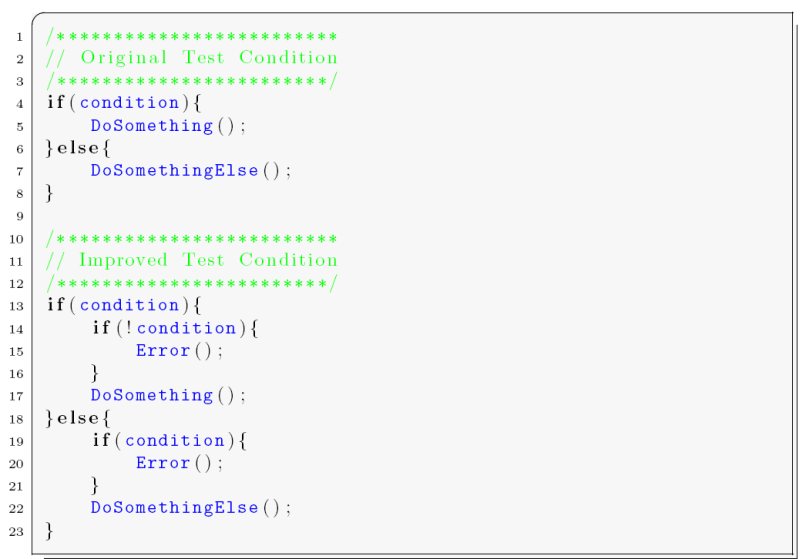Click the asterisk comment row on line 10

191,239
